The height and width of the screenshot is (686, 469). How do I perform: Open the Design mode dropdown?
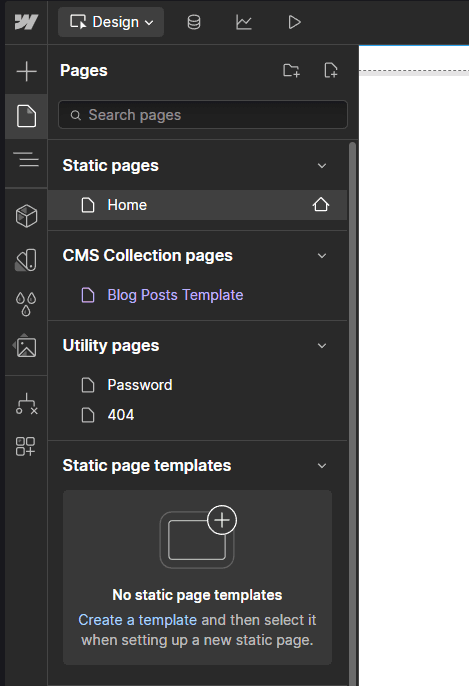[x=111, y=22]
